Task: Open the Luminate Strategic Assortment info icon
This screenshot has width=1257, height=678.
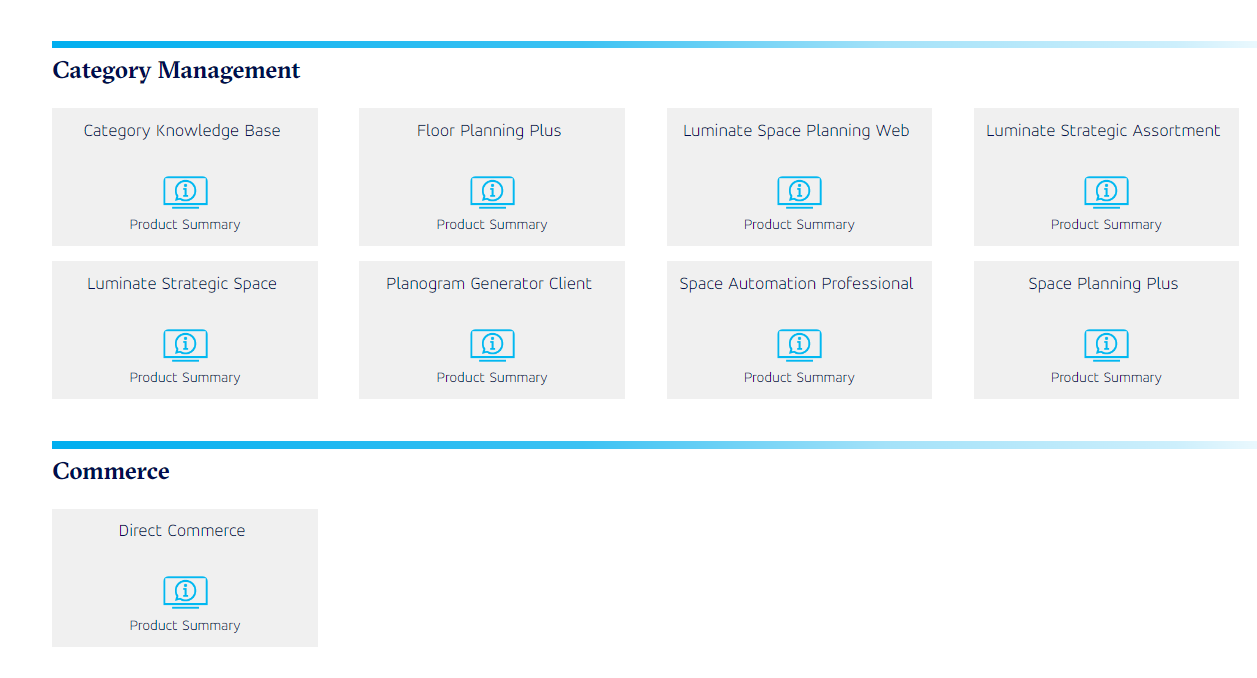Action: 1105,191
